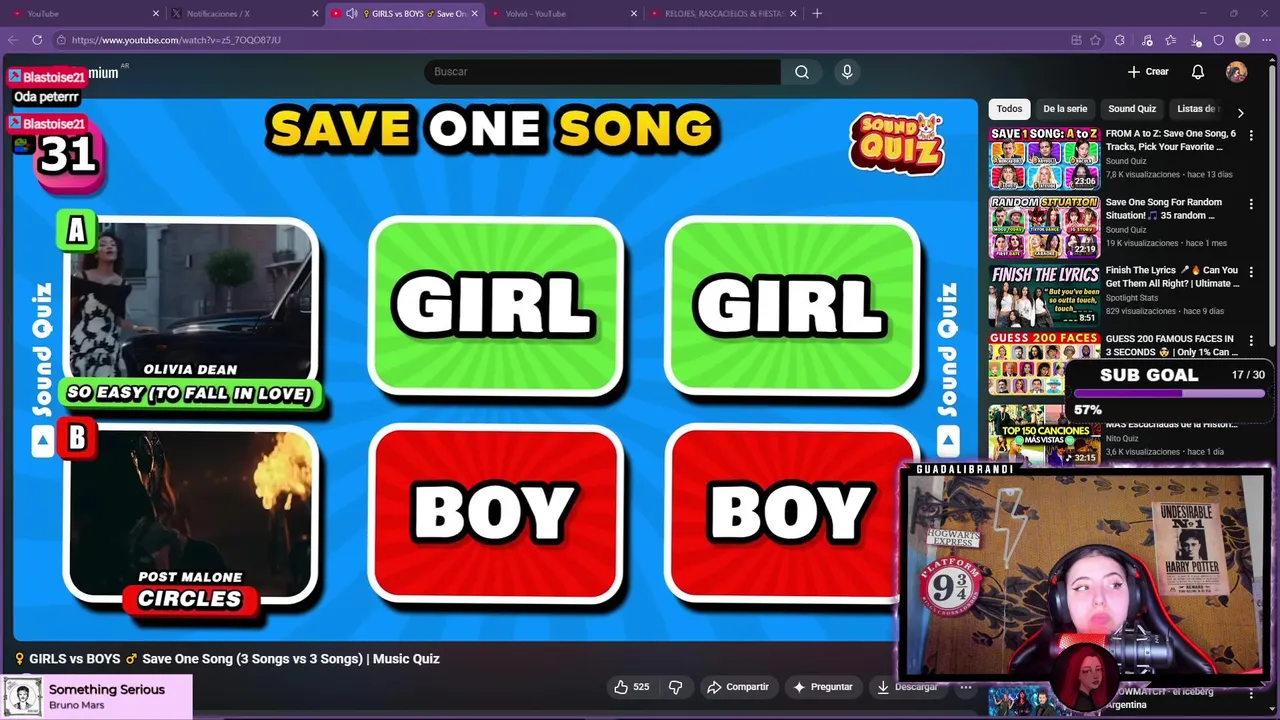
Task: Switch to the Volvió - YouTube tab
Action: tap(563, 13)
